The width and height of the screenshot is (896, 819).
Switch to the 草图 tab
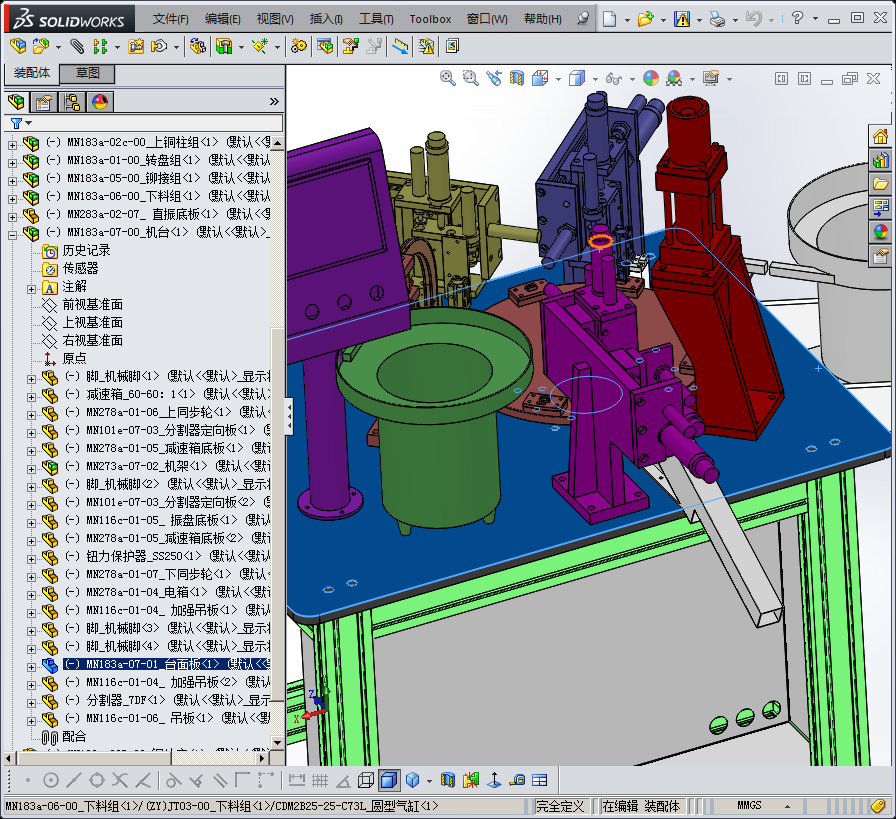(88, 73)
